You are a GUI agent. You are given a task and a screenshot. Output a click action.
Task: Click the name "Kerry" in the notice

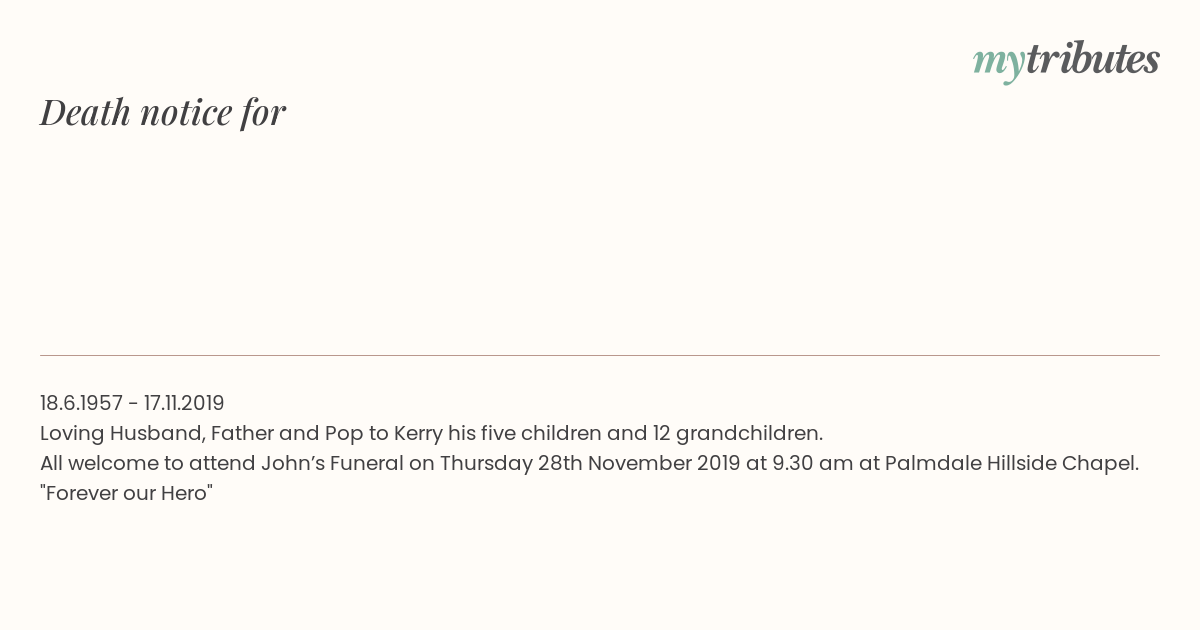point(418,433)
